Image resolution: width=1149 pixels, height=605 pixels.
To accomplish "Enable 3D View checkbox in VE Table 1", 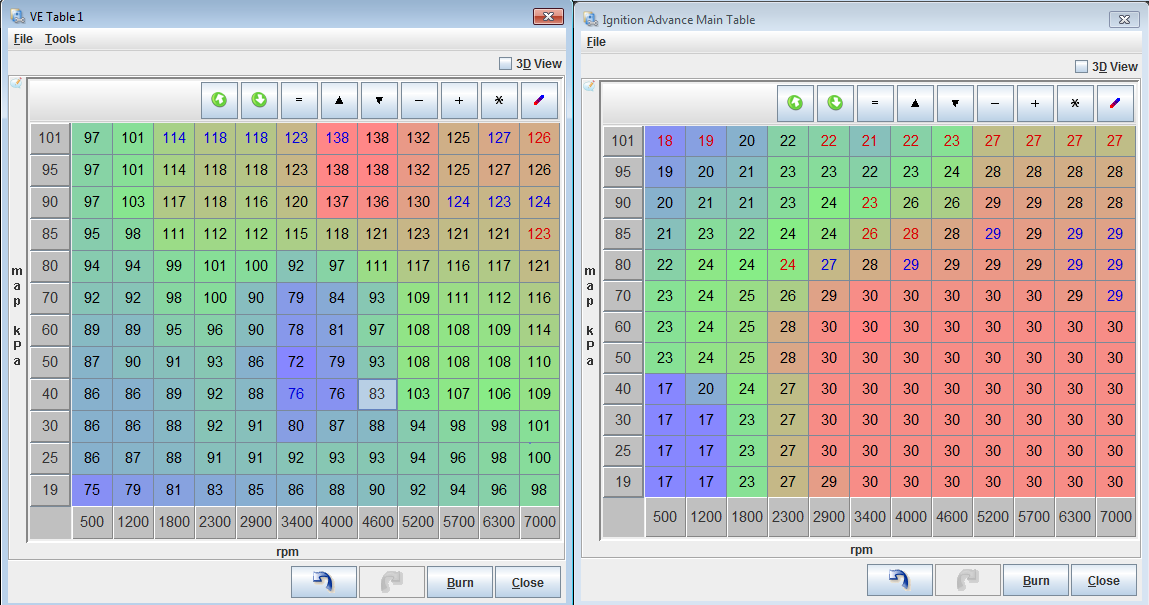I will tap(505, 64).
